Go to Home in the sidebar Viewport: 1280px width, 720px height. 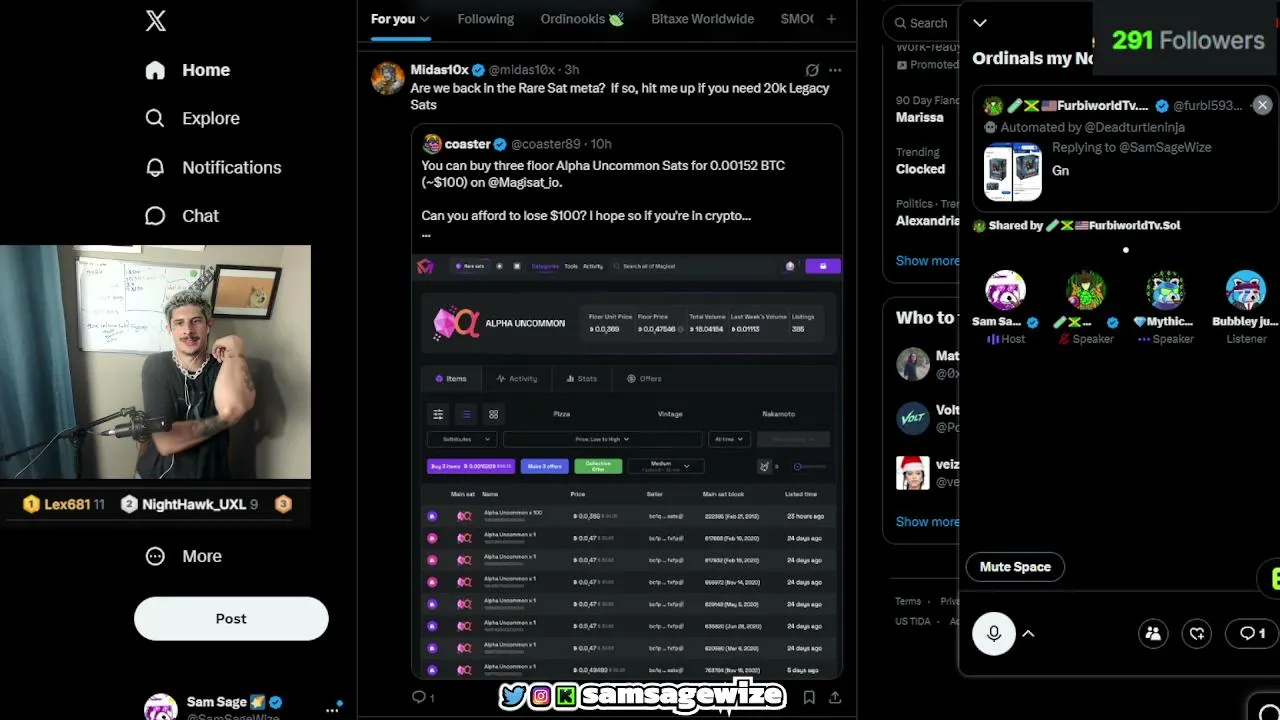click(187, 70)
